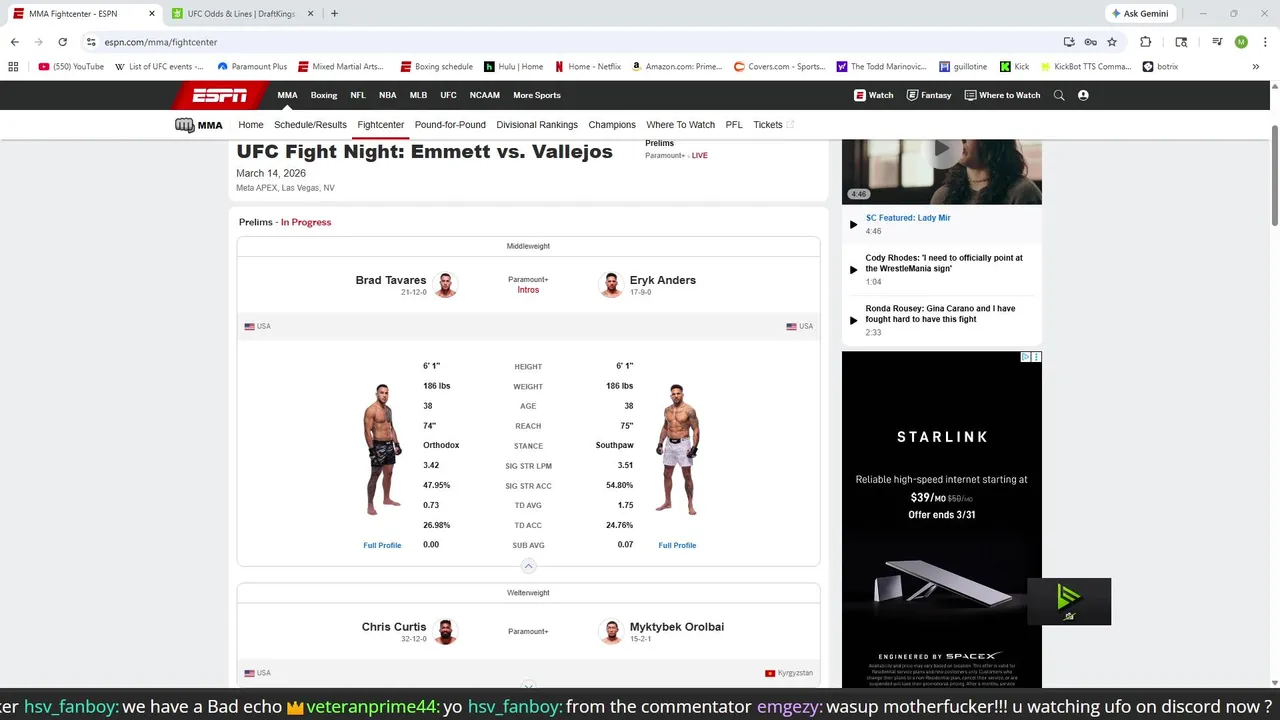This screenshot has width=1280, height=720.
Task: Open the Kick bookmark
Action: point(1014,67)
